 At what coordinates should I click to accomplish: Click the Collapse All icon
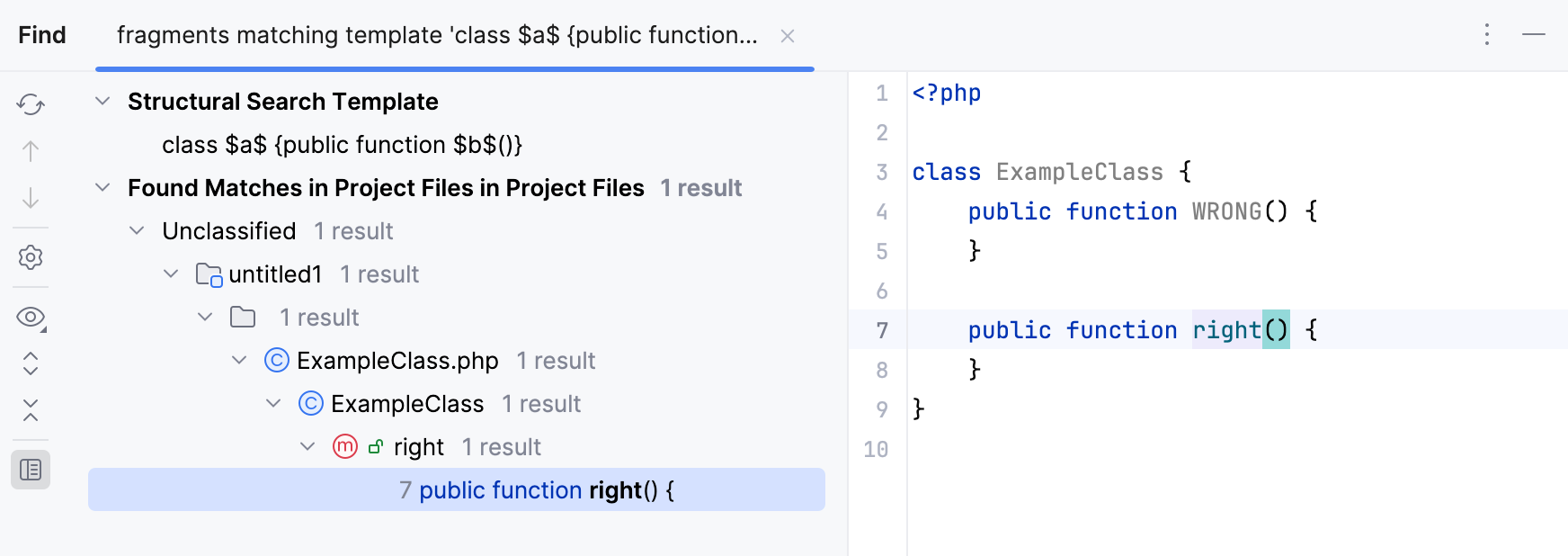(31, 410)
